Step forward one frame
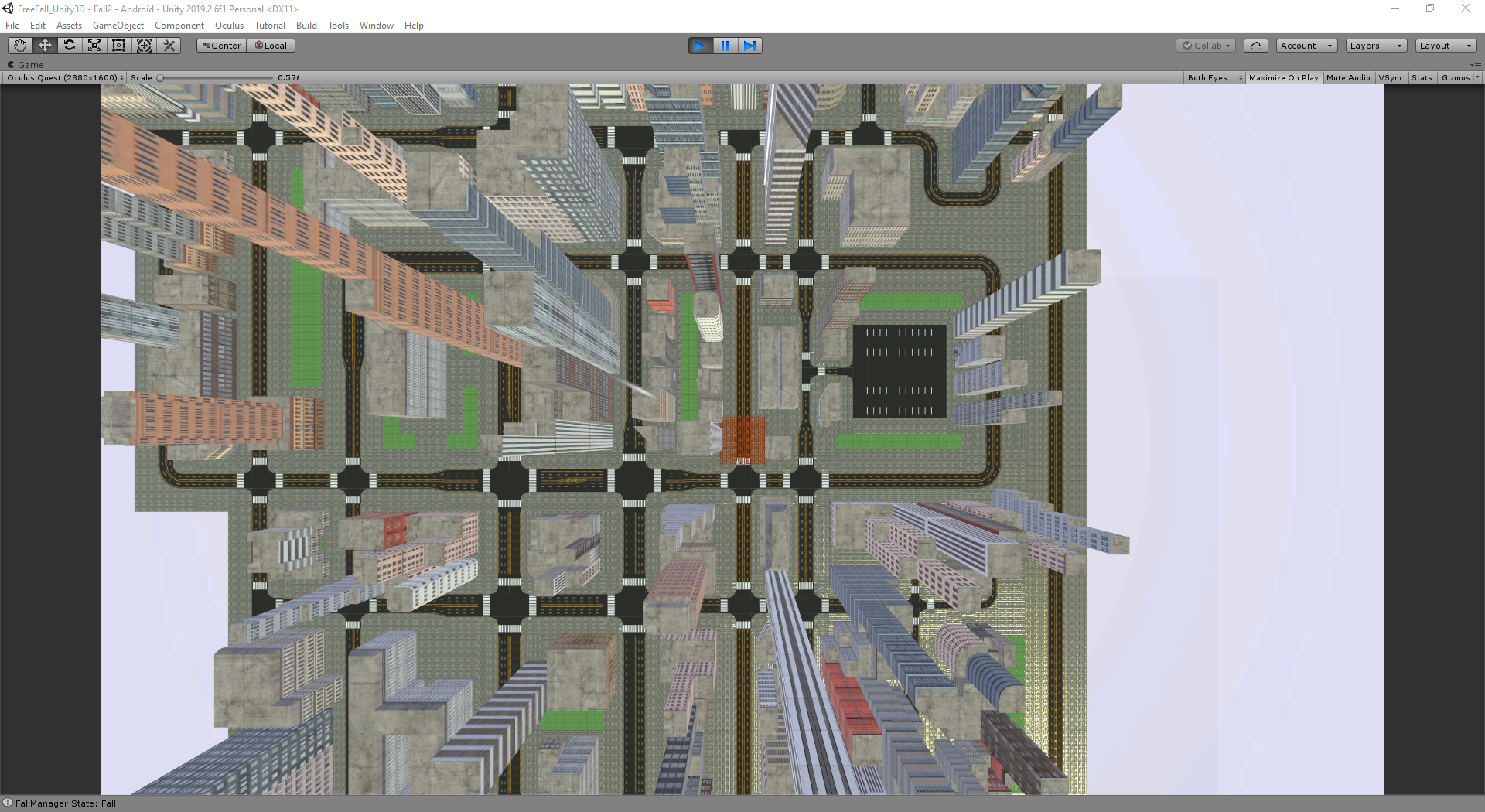This screenshot has height=812, width=1485. pyautogui.click(x=749, y=46)
